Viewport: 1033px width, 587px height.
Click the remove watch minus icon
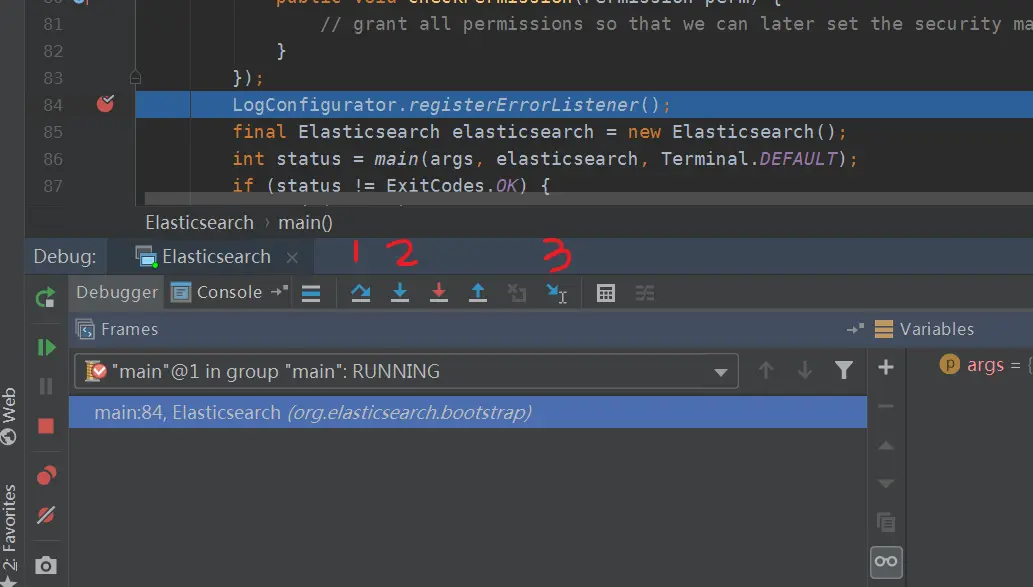point(886,406)
